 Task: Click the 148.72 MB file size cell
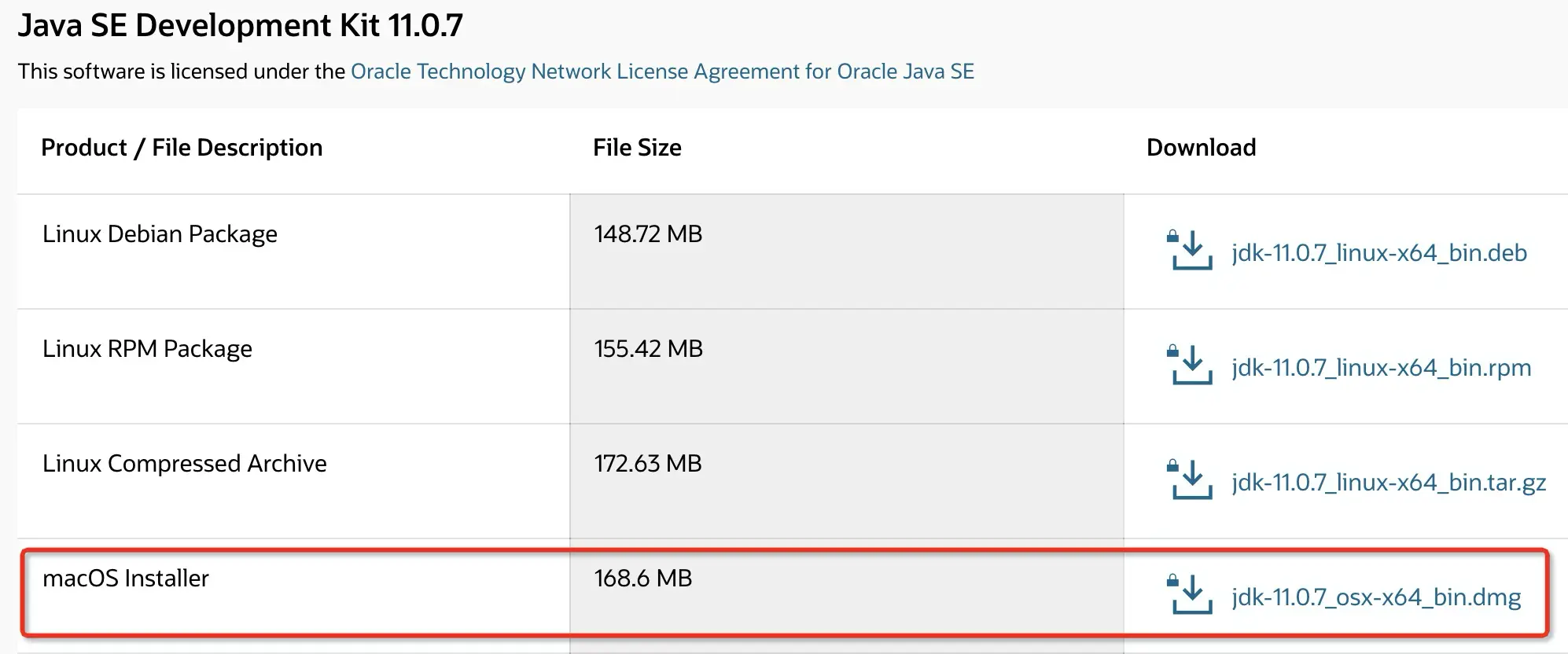648,234
